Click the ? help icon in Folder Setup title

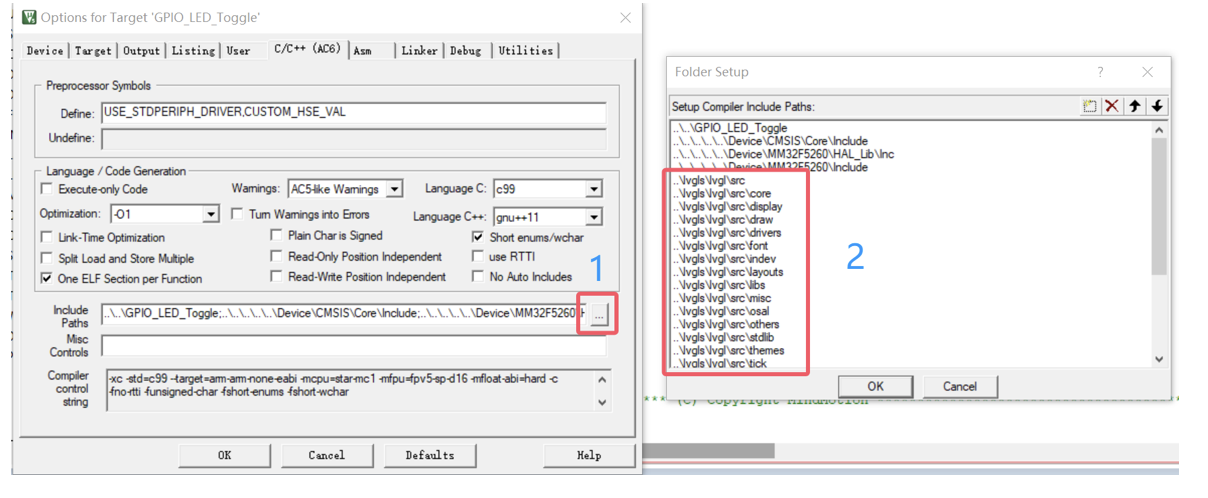tap(1100, 72)
